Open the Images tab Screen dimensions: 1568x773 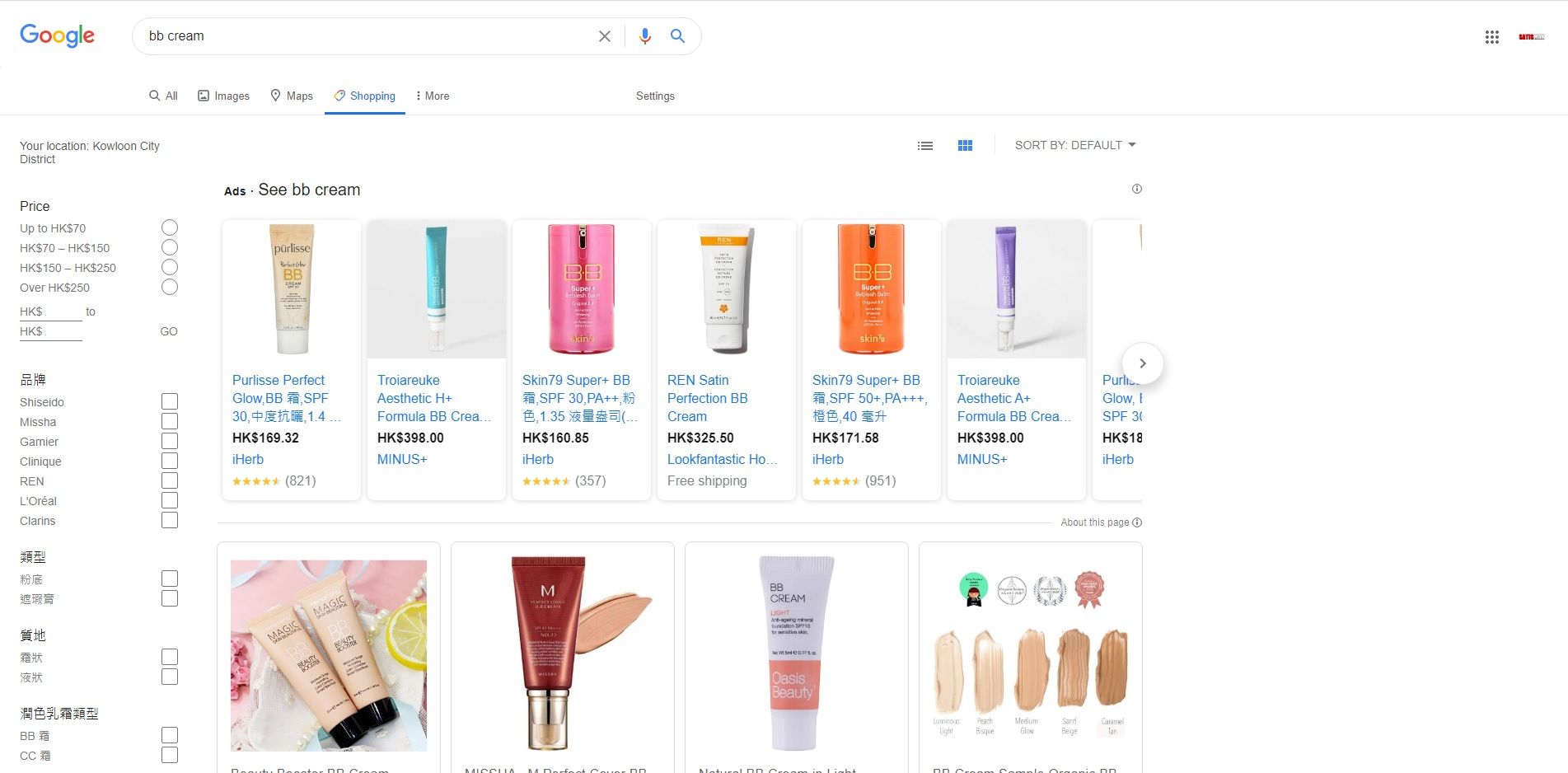223,96
